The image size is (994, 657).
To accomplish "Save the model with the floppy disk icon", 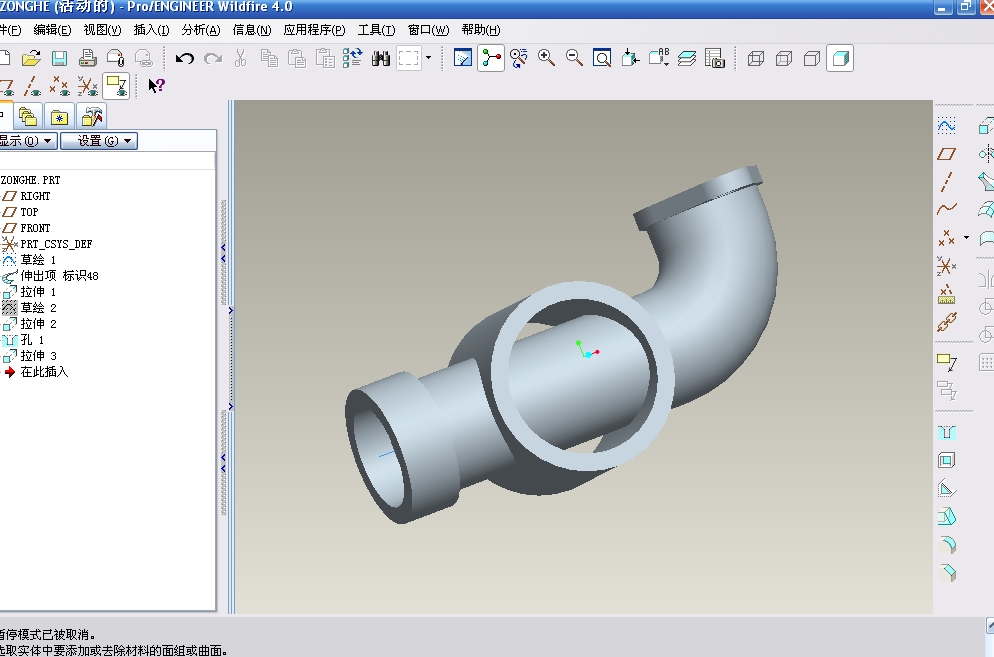I will tap(60, 59).
